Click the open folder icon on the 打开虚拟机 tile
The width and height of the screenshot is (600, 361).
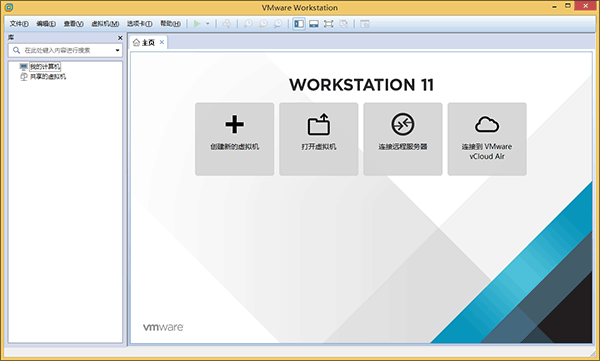click(x=319, y=124)
